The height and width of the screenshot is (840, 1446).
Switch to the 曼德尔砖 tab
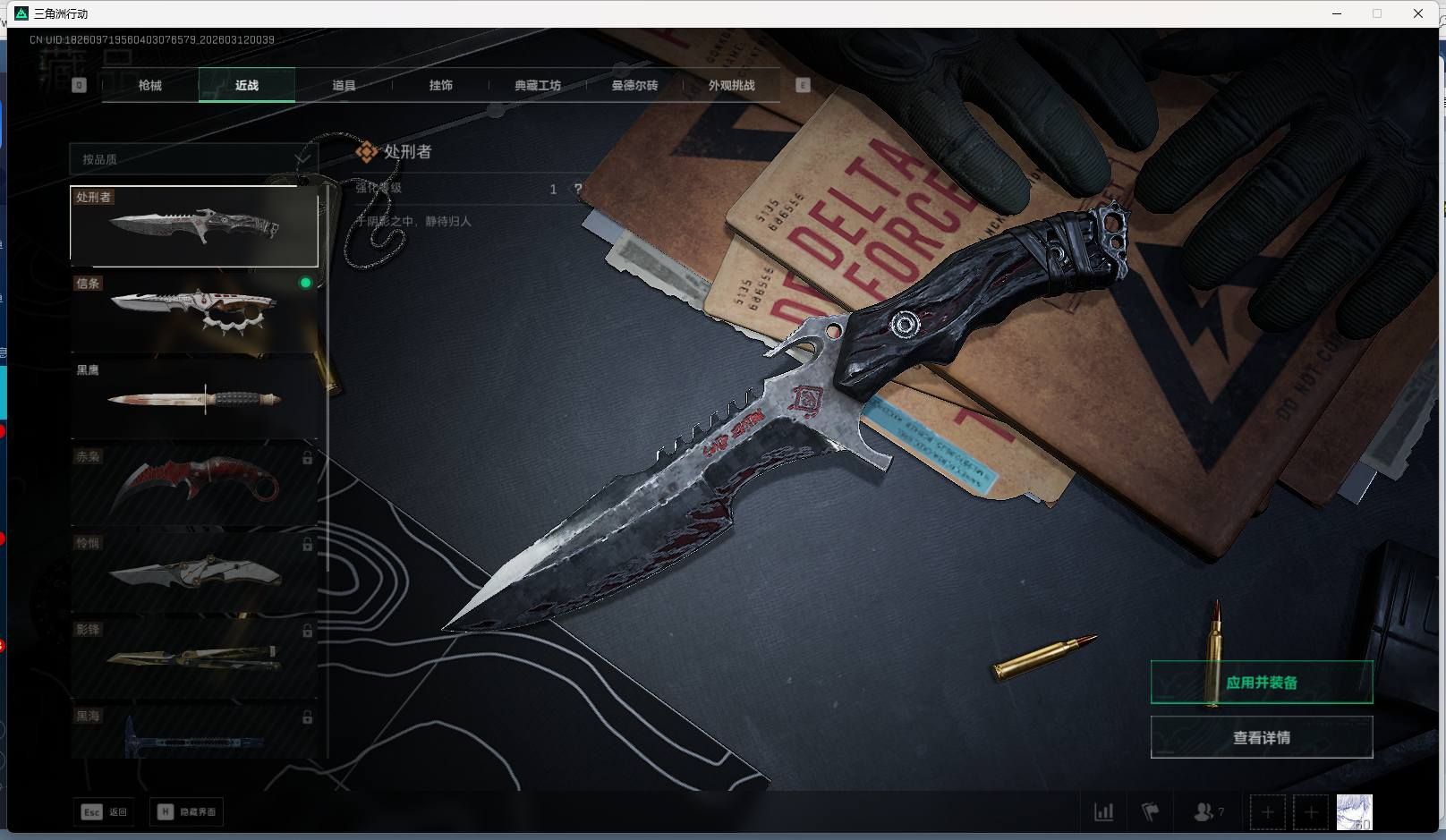634,85
